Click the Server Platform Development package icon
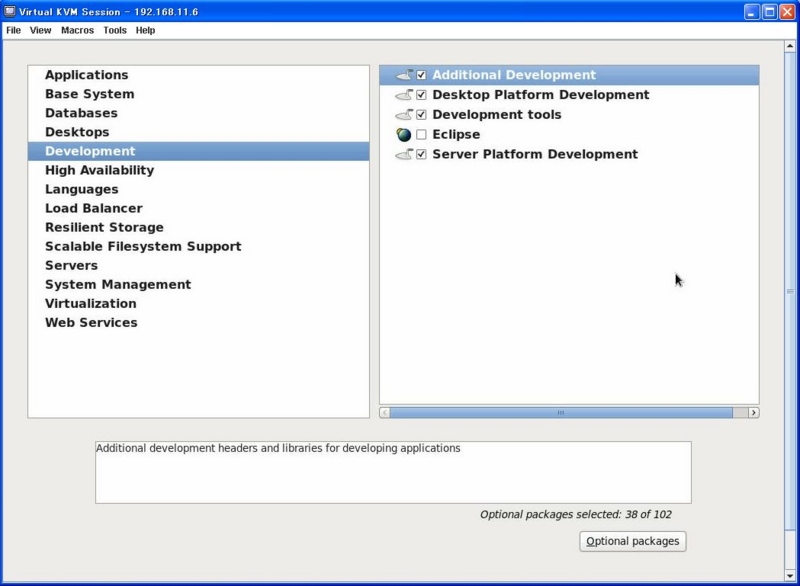The width and height of the screenshot is (800, 586). [x=404, y=154]
